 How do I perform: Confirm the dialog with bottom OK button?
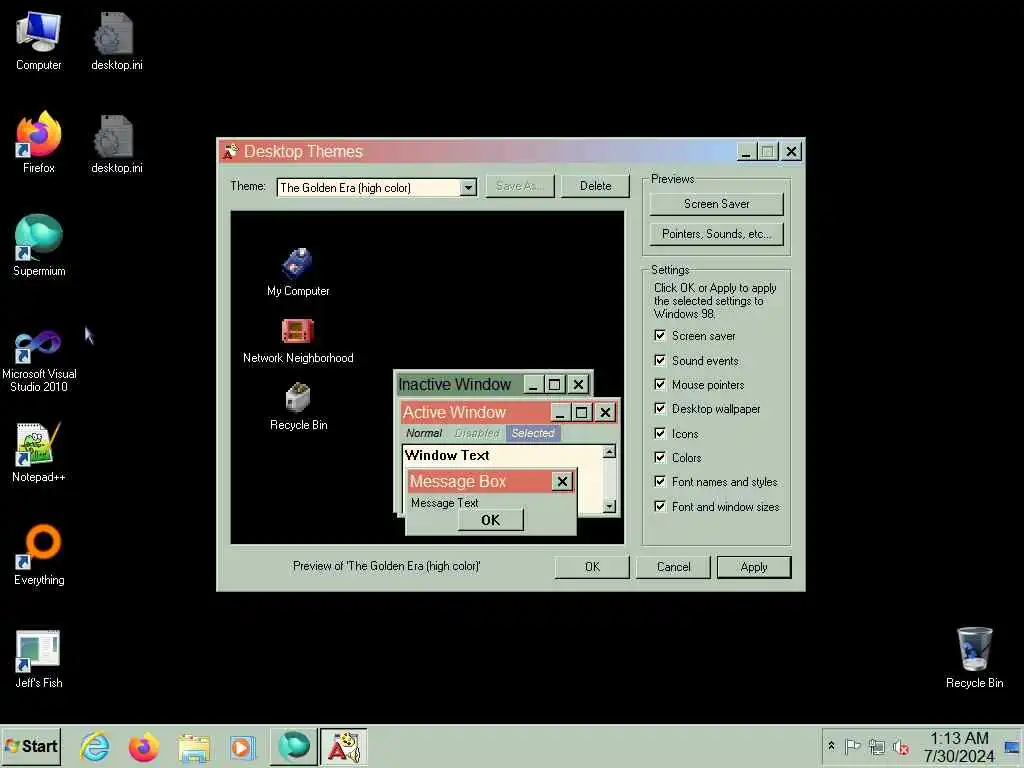[592, 567]
